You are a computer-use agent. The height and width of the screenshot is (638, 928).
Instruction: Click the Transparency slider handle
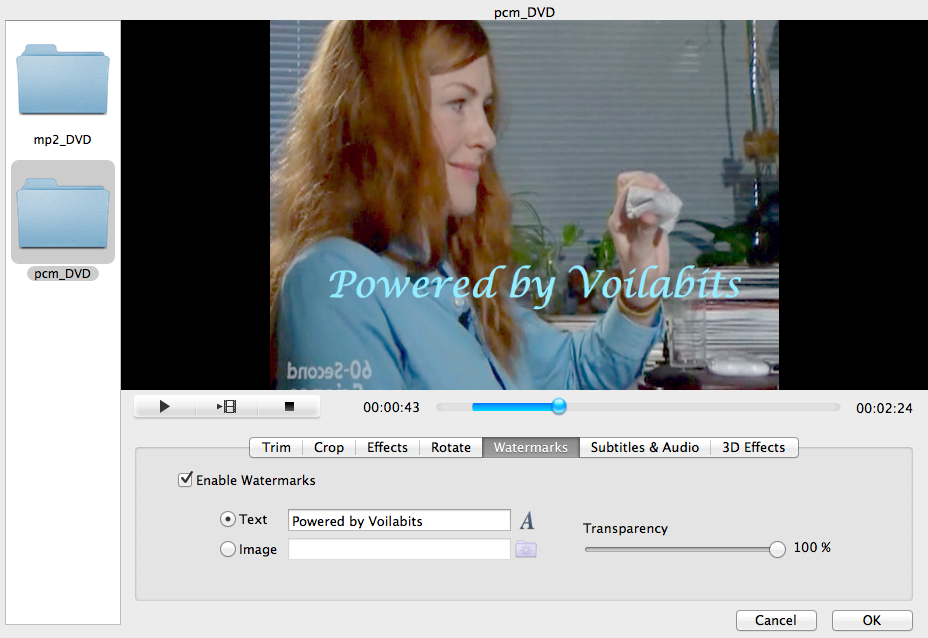pos(777,548)
